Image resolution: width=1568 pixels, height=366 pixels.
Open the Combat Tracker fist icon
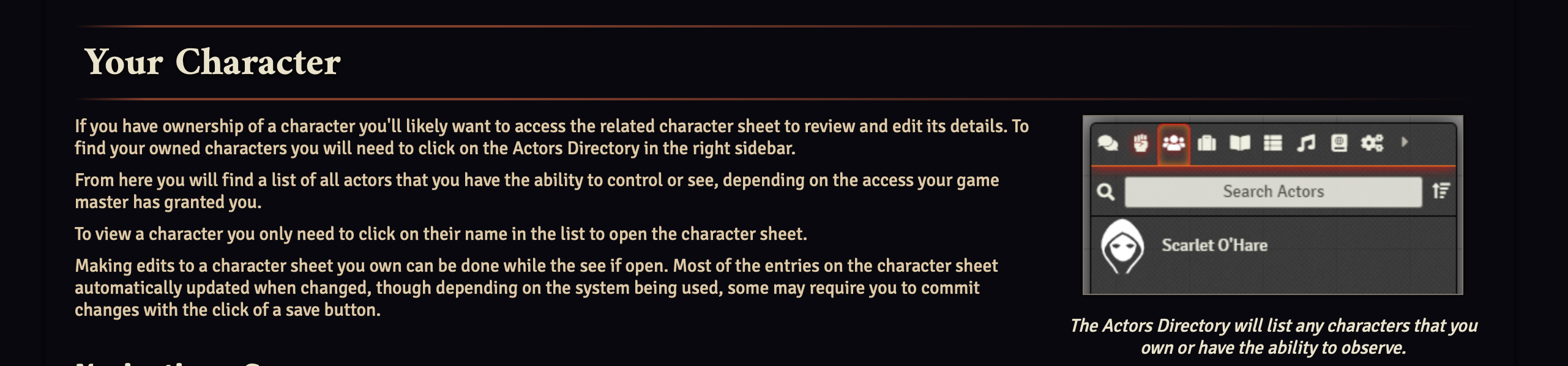pos(1141,144)
